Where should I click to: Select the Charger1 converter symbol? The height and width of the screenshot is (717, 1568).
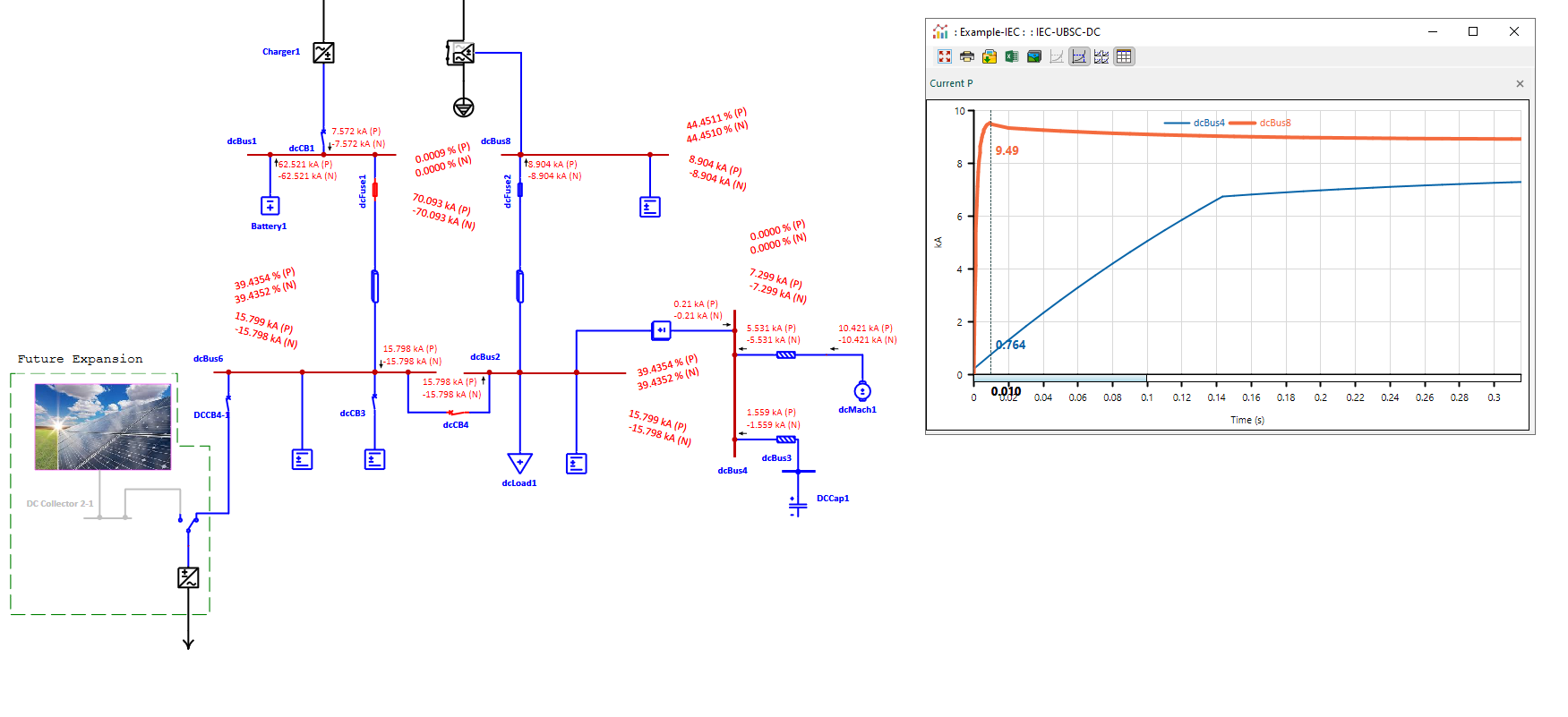click(323, 53)
